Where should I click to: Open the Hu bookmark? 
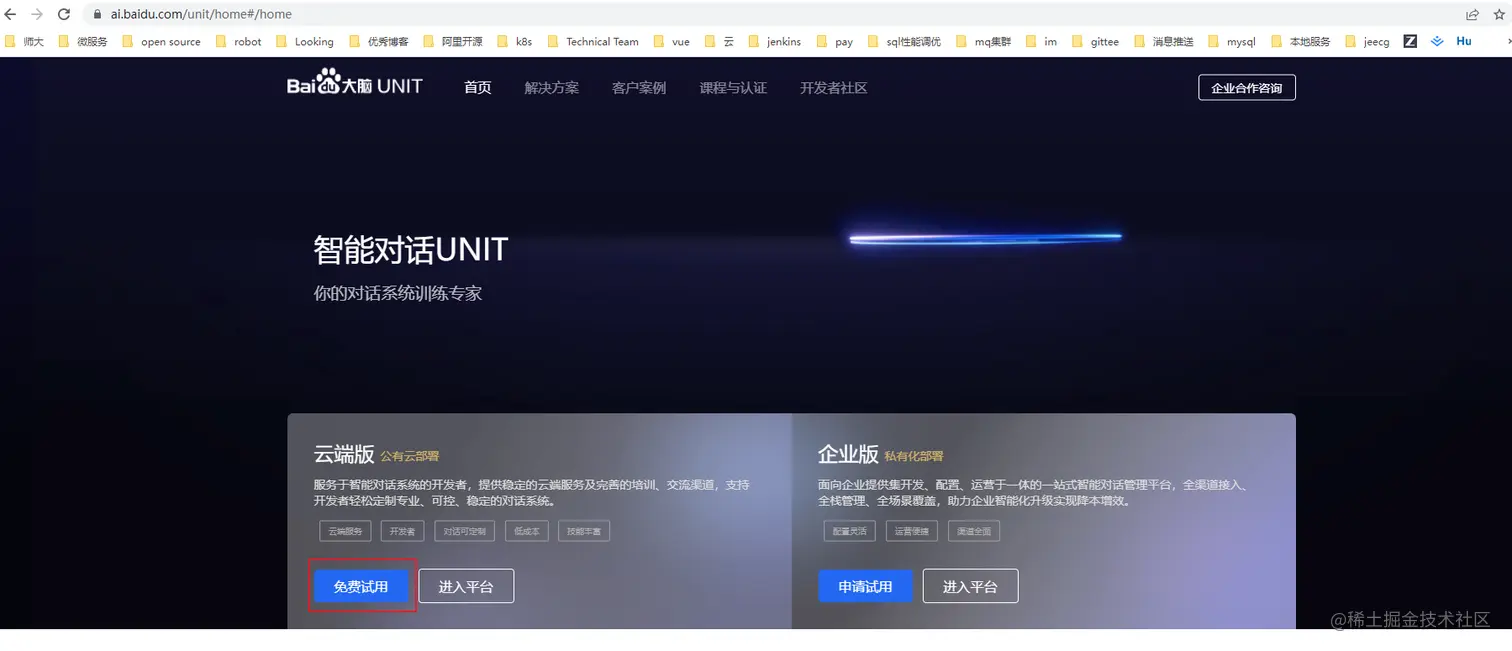coord(1464,42)
